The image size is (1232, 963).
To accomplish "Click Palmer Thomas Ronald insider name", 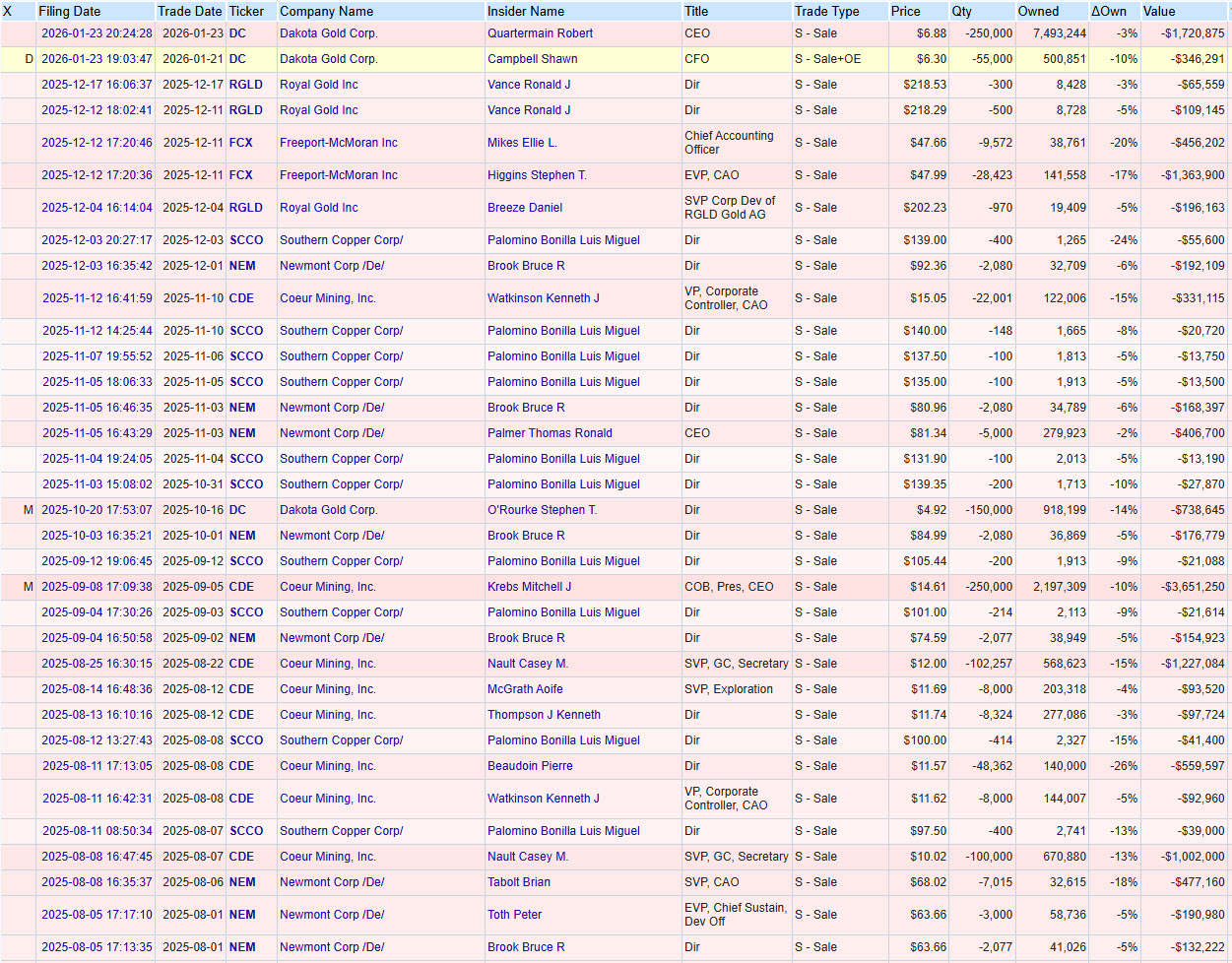I will point(550,433).
